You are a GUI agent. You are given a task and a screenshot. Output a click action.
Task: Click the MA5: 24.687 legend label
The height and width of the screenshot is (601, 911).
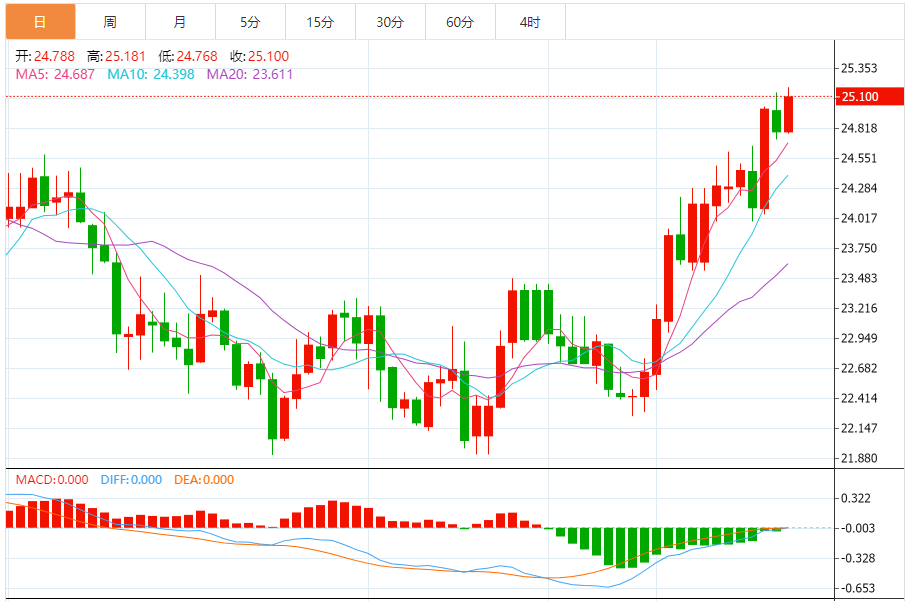coord(55,74)
